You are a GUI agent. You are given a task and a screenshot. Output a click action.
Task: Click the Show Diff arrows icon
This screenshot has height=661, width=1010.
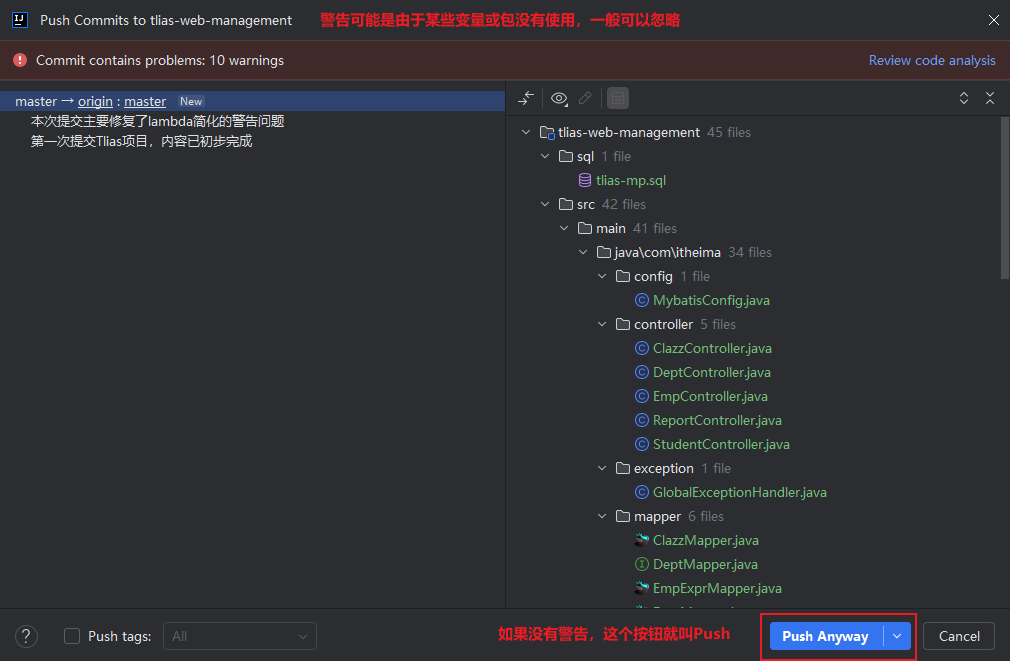pyautogui.click(x=526, y=98)
